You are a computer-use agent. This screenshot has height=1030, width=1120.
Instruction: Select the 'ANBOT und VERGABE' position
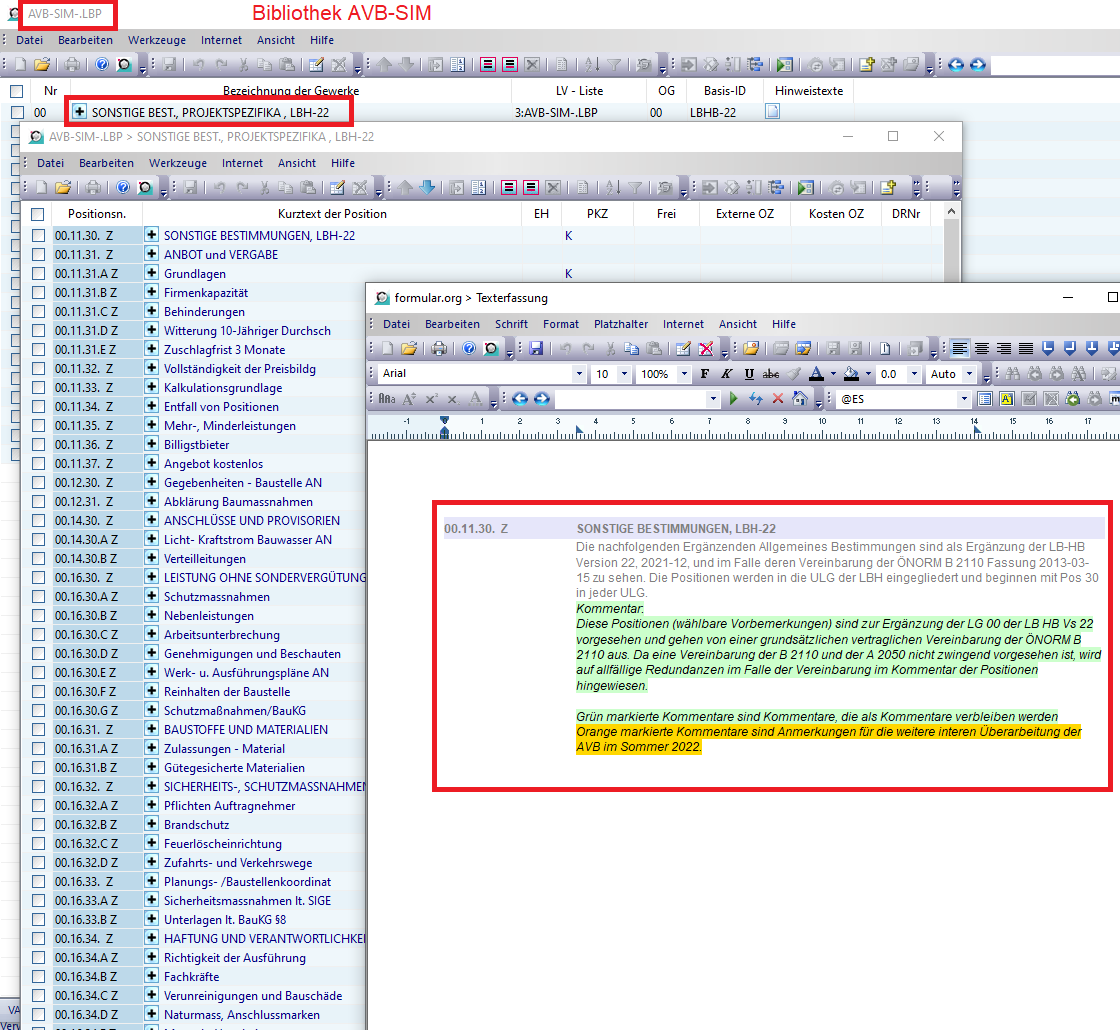tap(220, 255)
